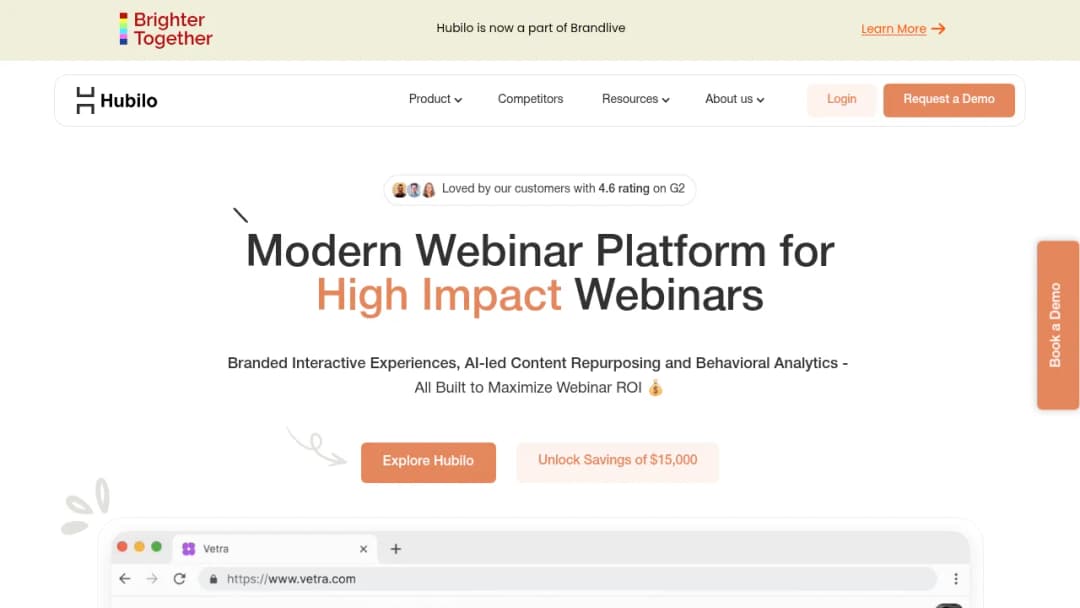Image resolution: width=1080 pixels, height=608 pixels.
Task: Click the 'High Impact' orange heading text
Action: 439,295
